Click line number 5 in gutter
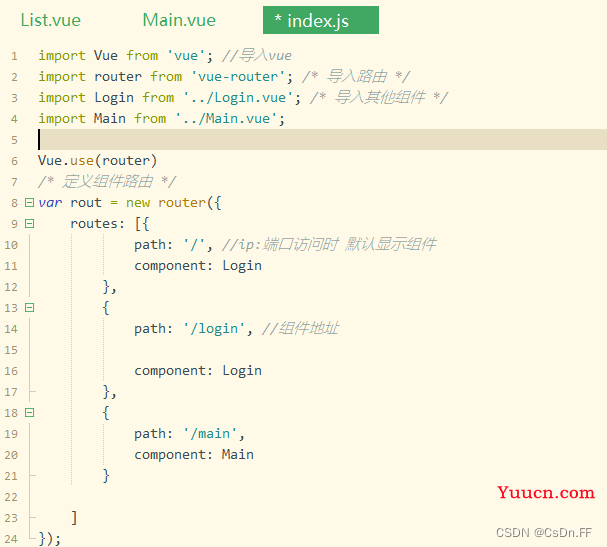The height and width of the screenshot is (547, 607). [x=14, y=140]
